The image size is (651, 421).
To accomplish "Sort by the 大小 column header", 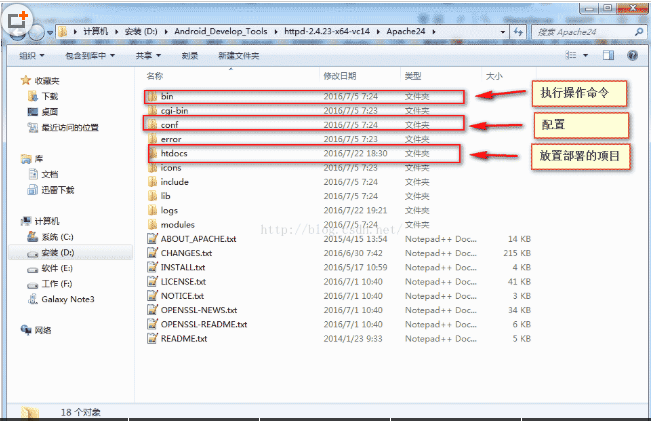I will point(494,76).
